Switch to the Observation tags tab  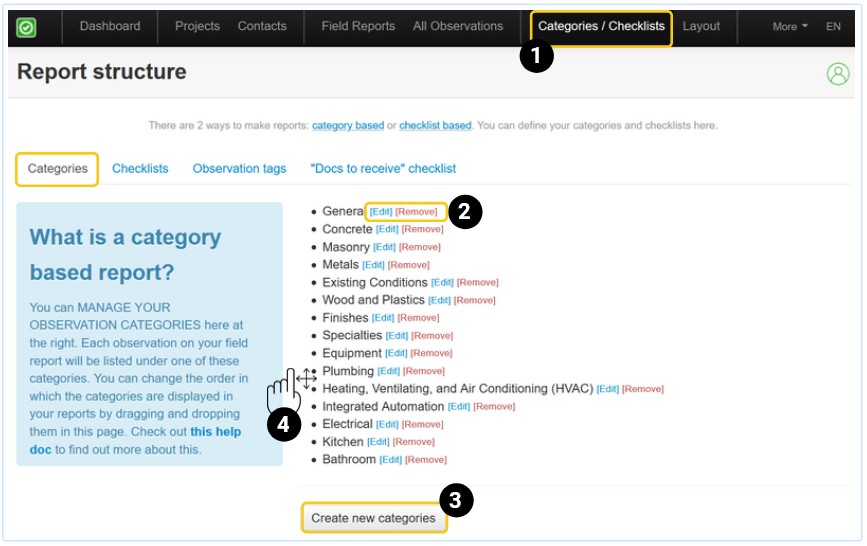pyautogui.click(x=239, y=169)
